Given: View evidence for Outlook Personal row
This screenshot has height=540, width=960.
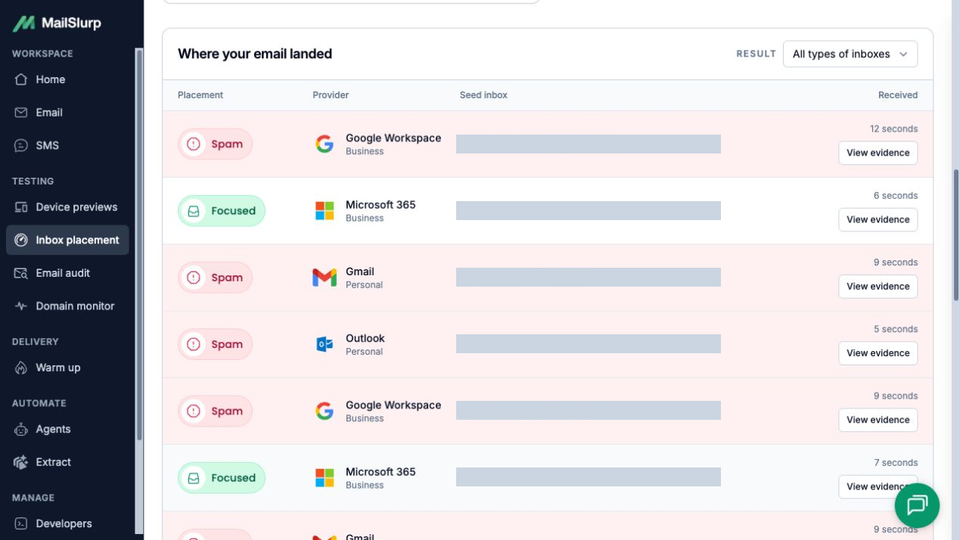Looking at the screenshot, I should [x=877, y=353].
